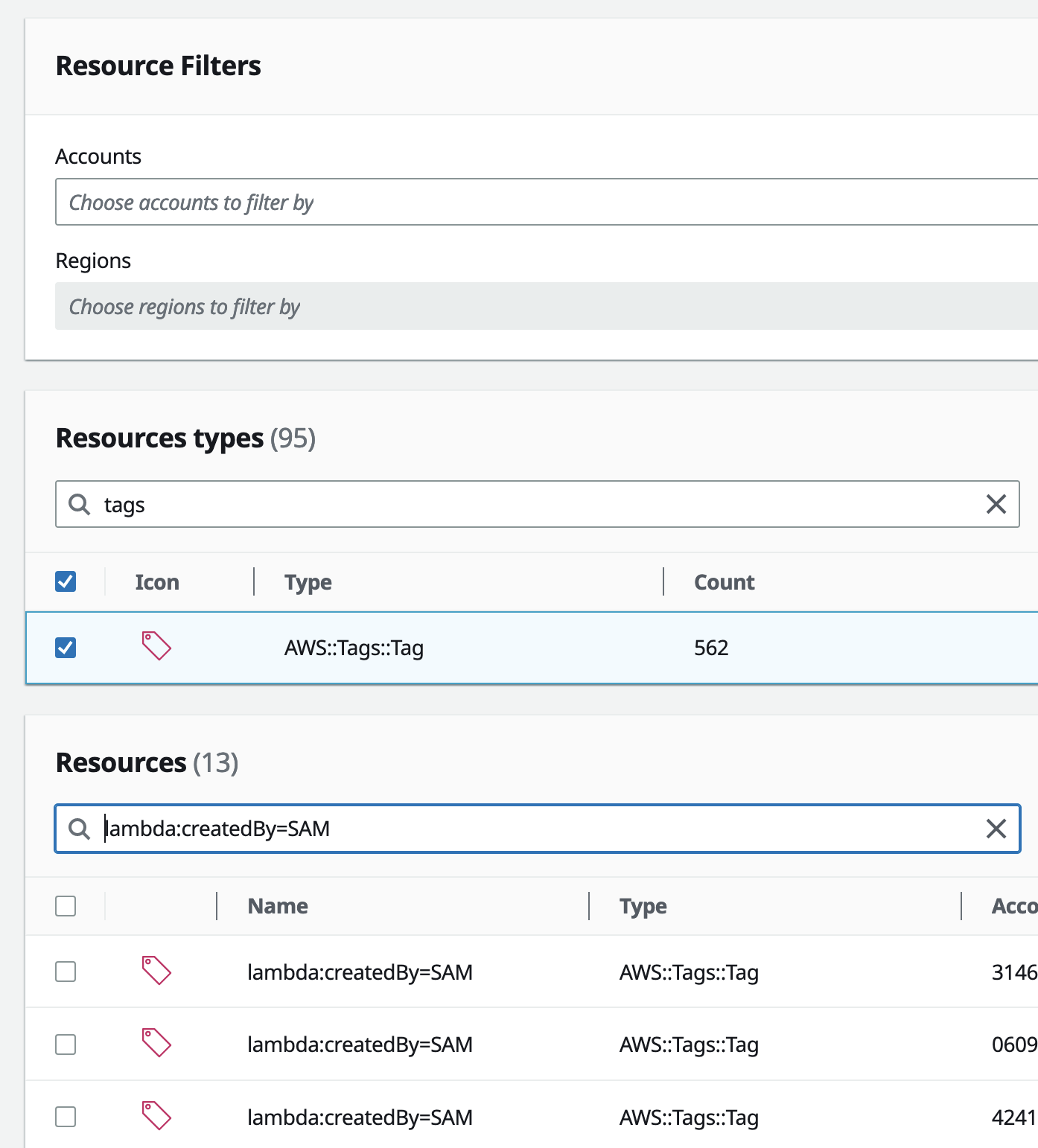Check the first lambda:createdBy=SAM row checkbox

[66, 972]
